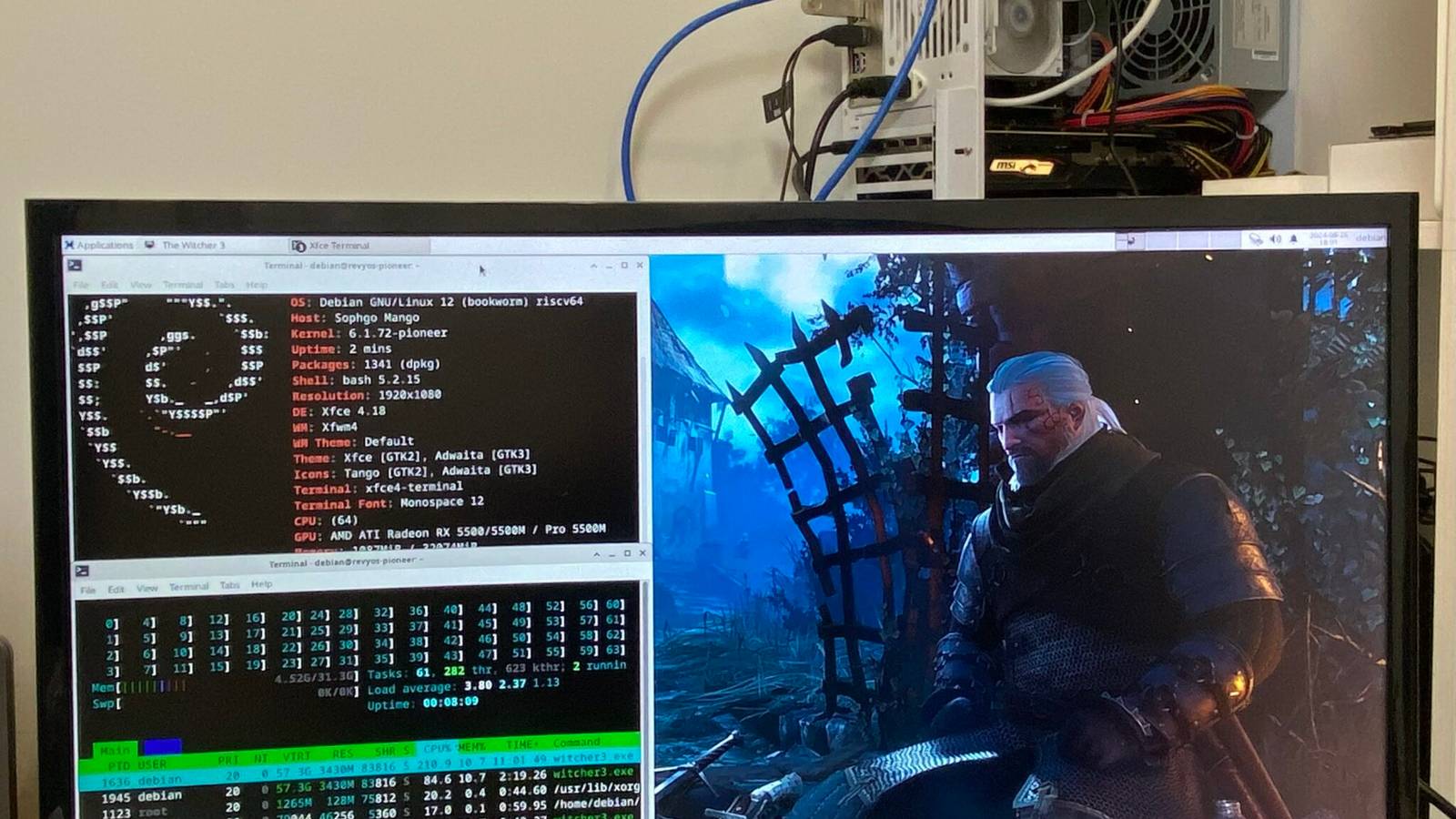Open File menu in htop terminal window
1456x819 pixels.
tap(87, 590)
